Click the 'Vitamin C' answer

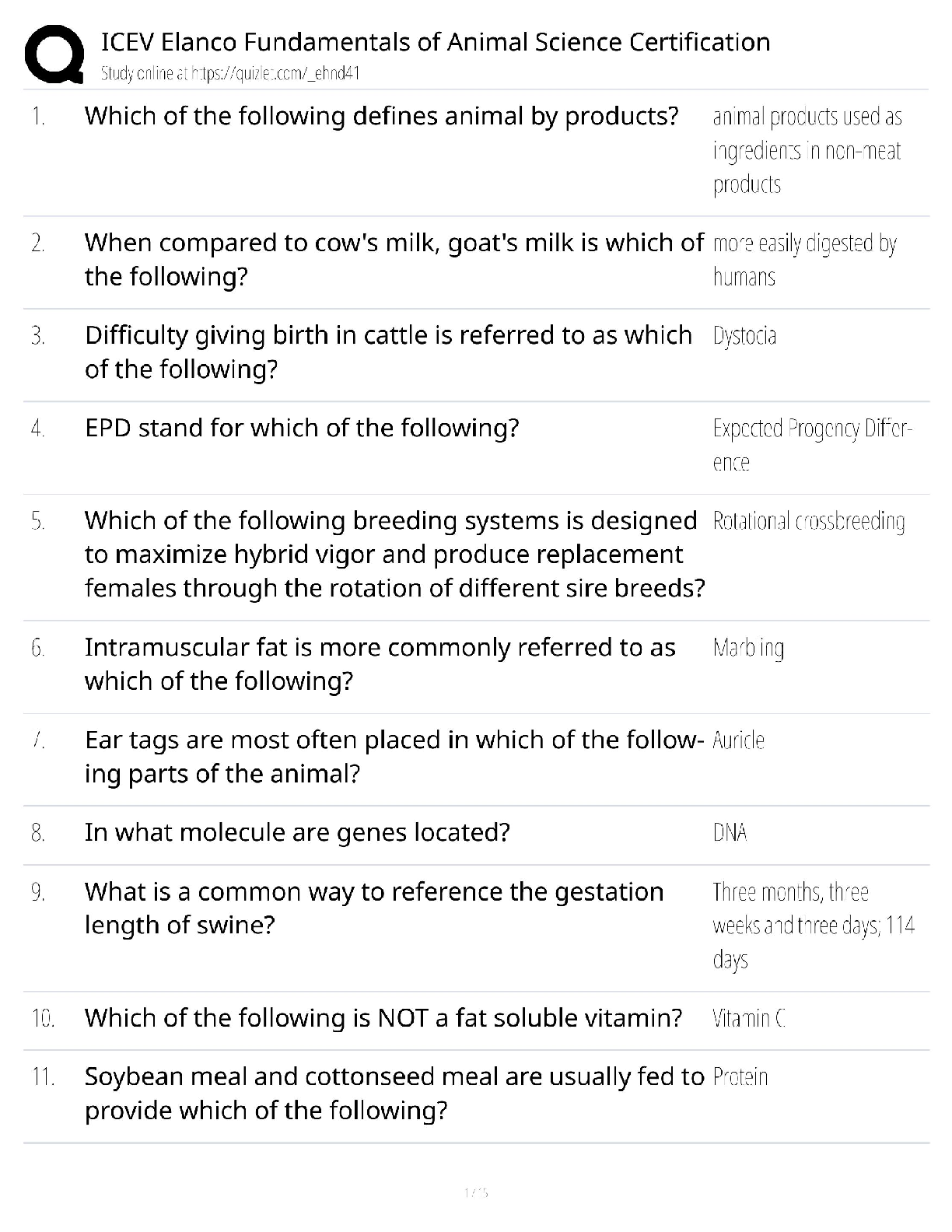(x=749, y=1018)
